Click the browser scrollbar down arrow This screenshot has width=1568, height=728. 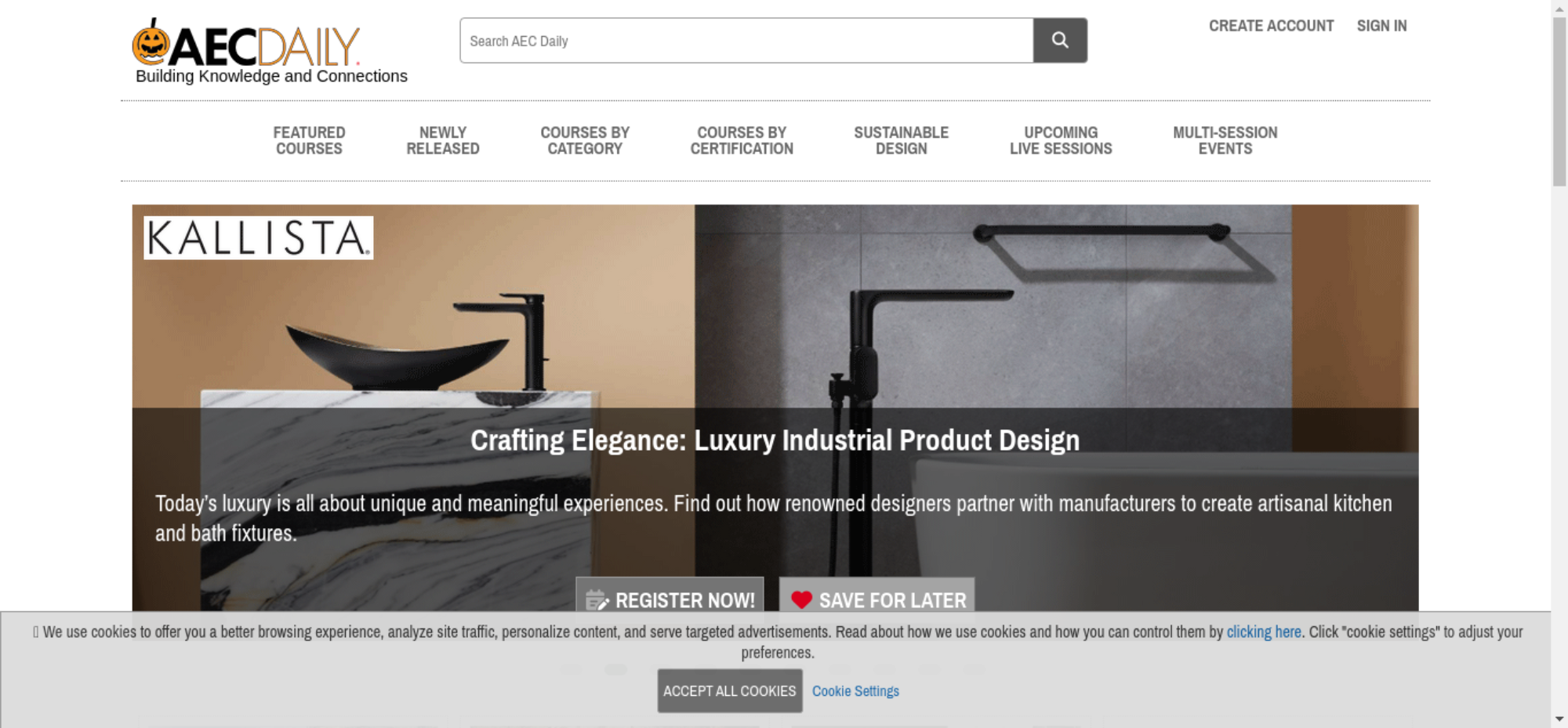(1559, 719)
